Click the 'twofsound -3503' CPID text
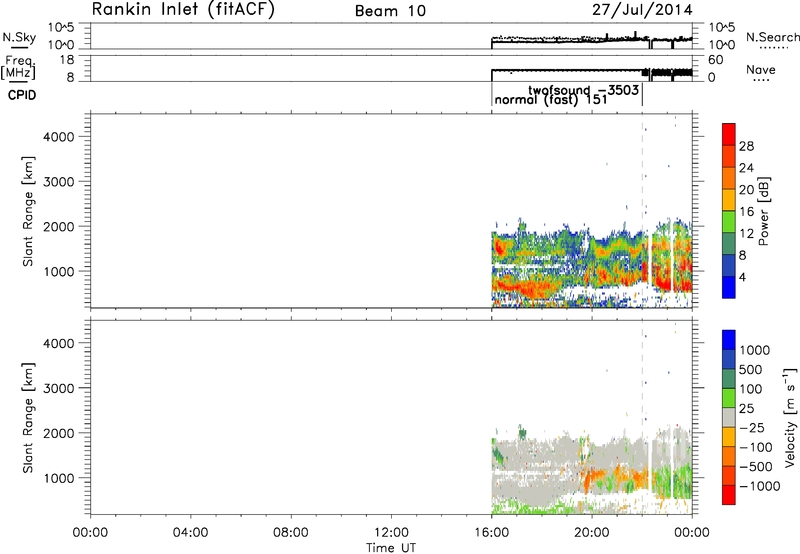The image size is (800, 554). coord(583,90)
